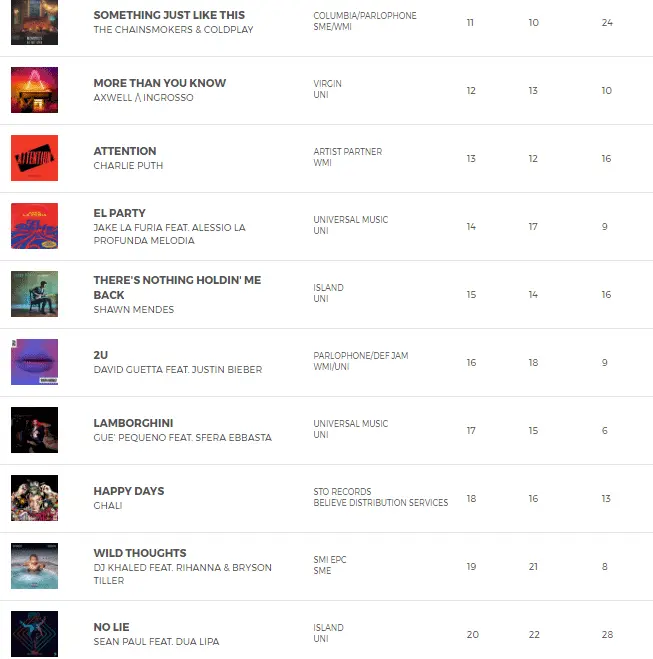
Task: Select the No Lie album artwork
Action: click(34, 634)
